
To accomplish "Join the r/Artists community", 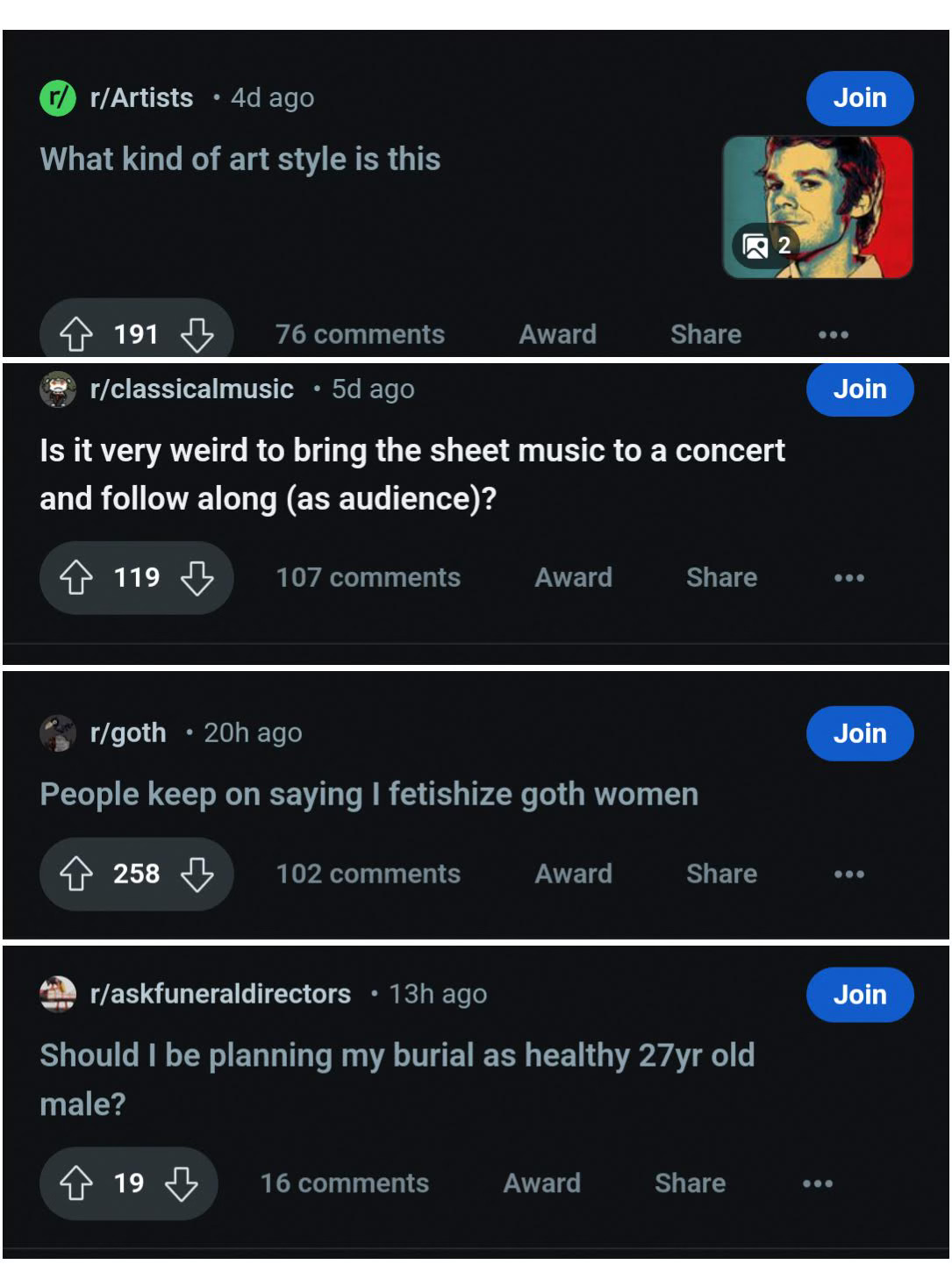I will (860, 97).
